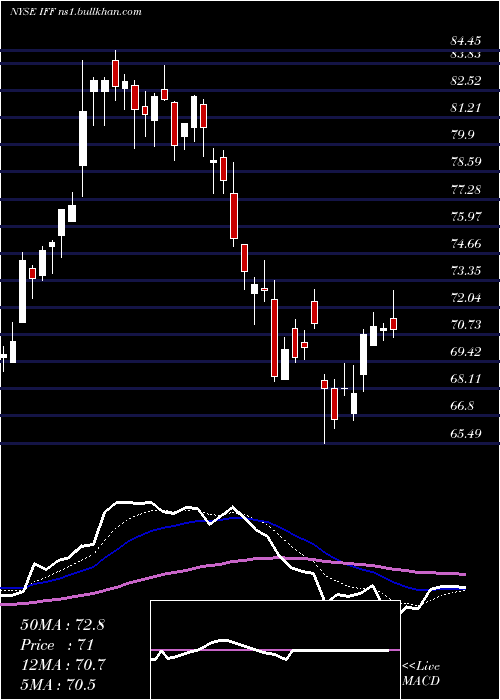Select the 66.8 price axis label

[x=462, y=407]
